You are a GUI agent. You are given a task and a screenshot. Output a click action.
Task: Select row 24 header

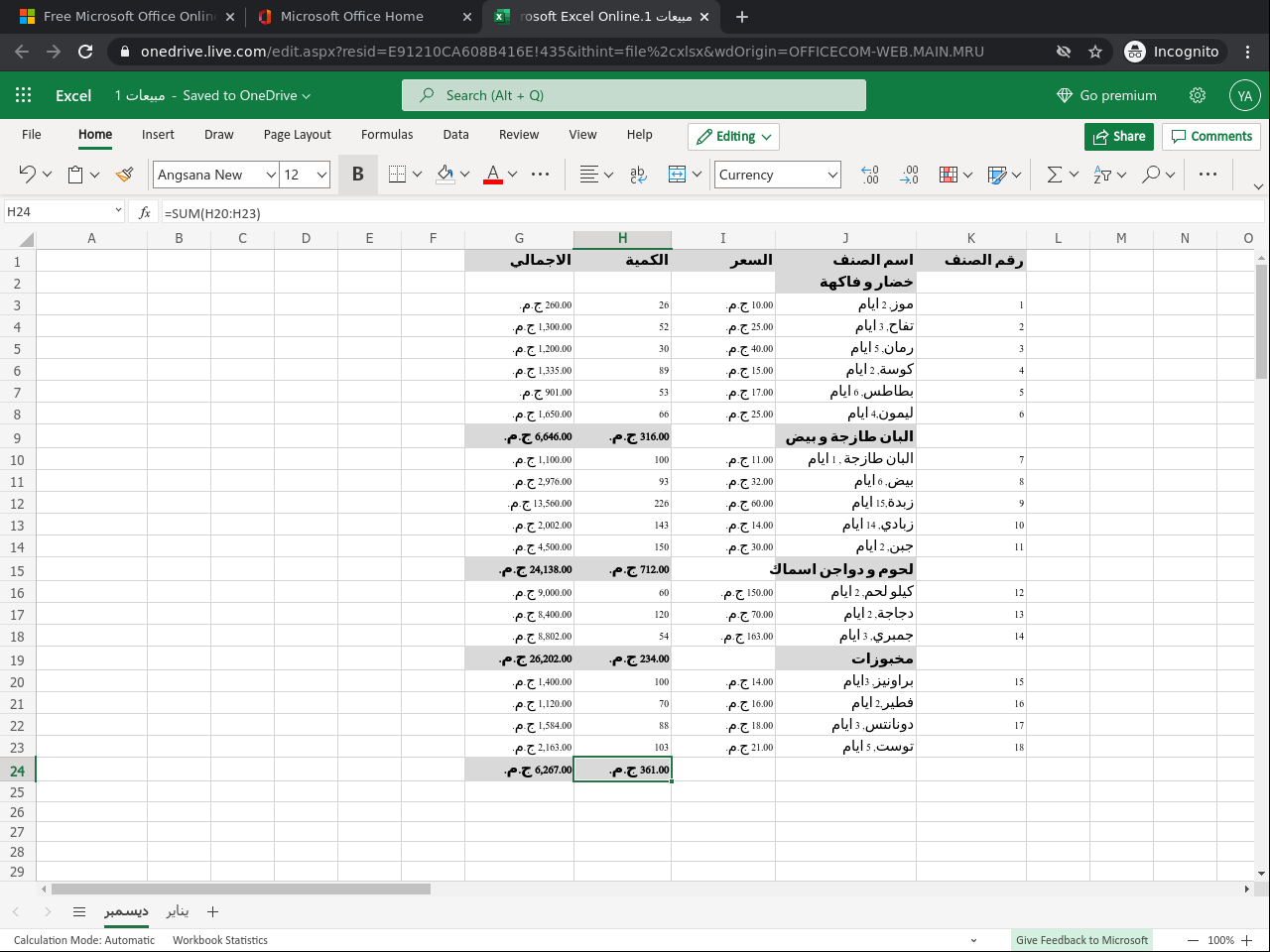click(17, 771)
